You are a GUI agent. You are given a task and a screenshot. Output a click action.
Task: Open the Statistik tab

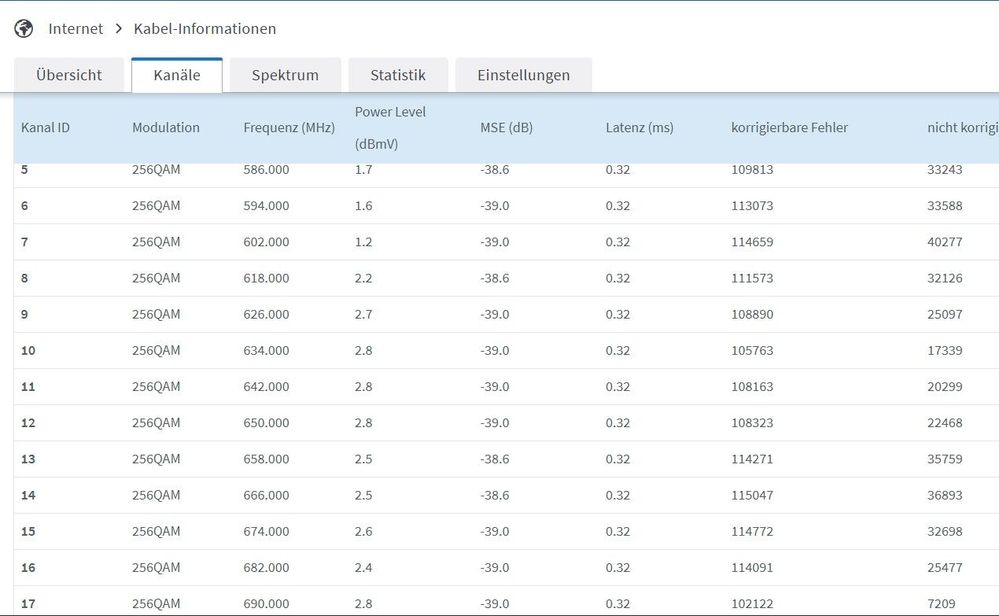coord(398,75)
